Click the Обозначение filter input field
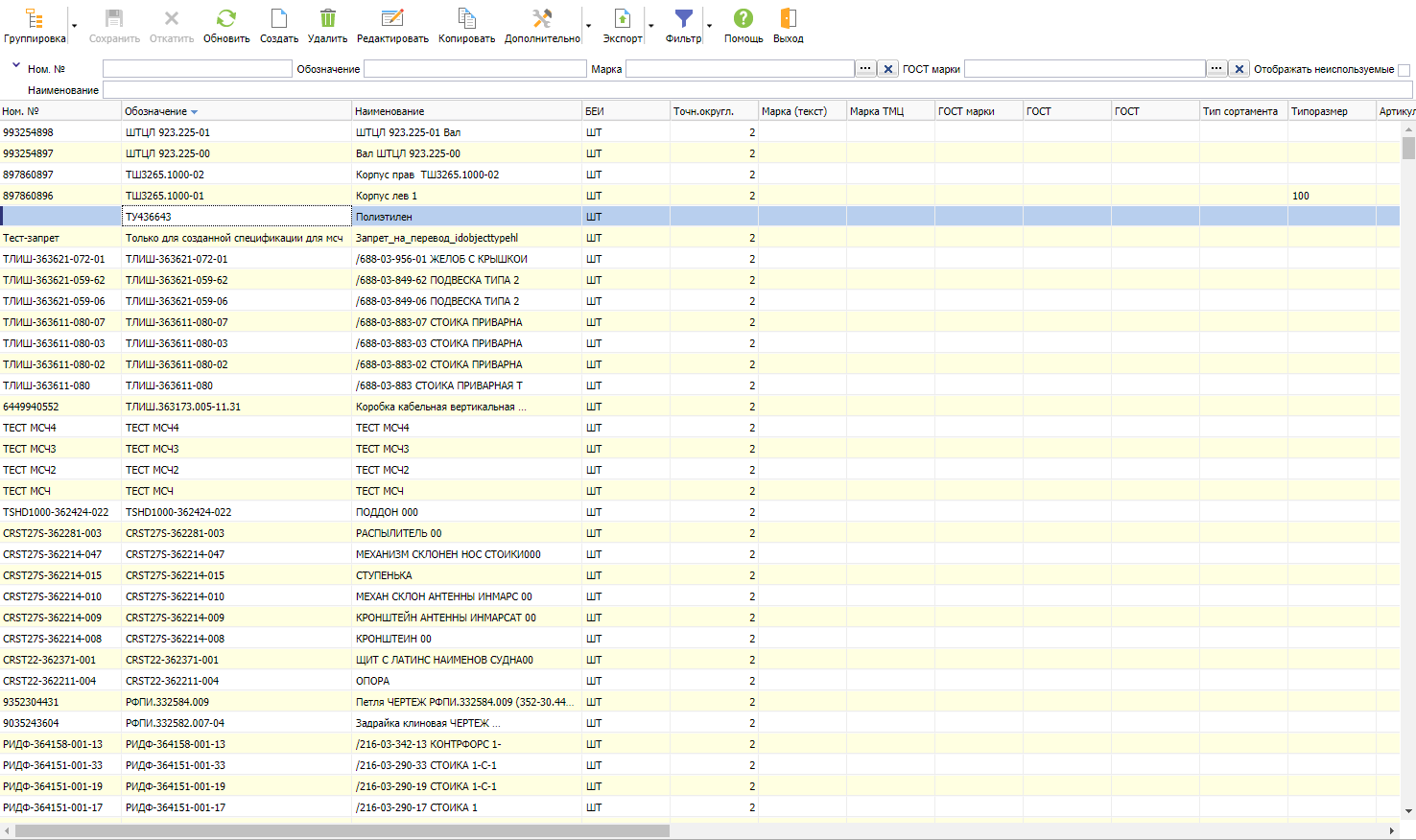 coord(475,69)
